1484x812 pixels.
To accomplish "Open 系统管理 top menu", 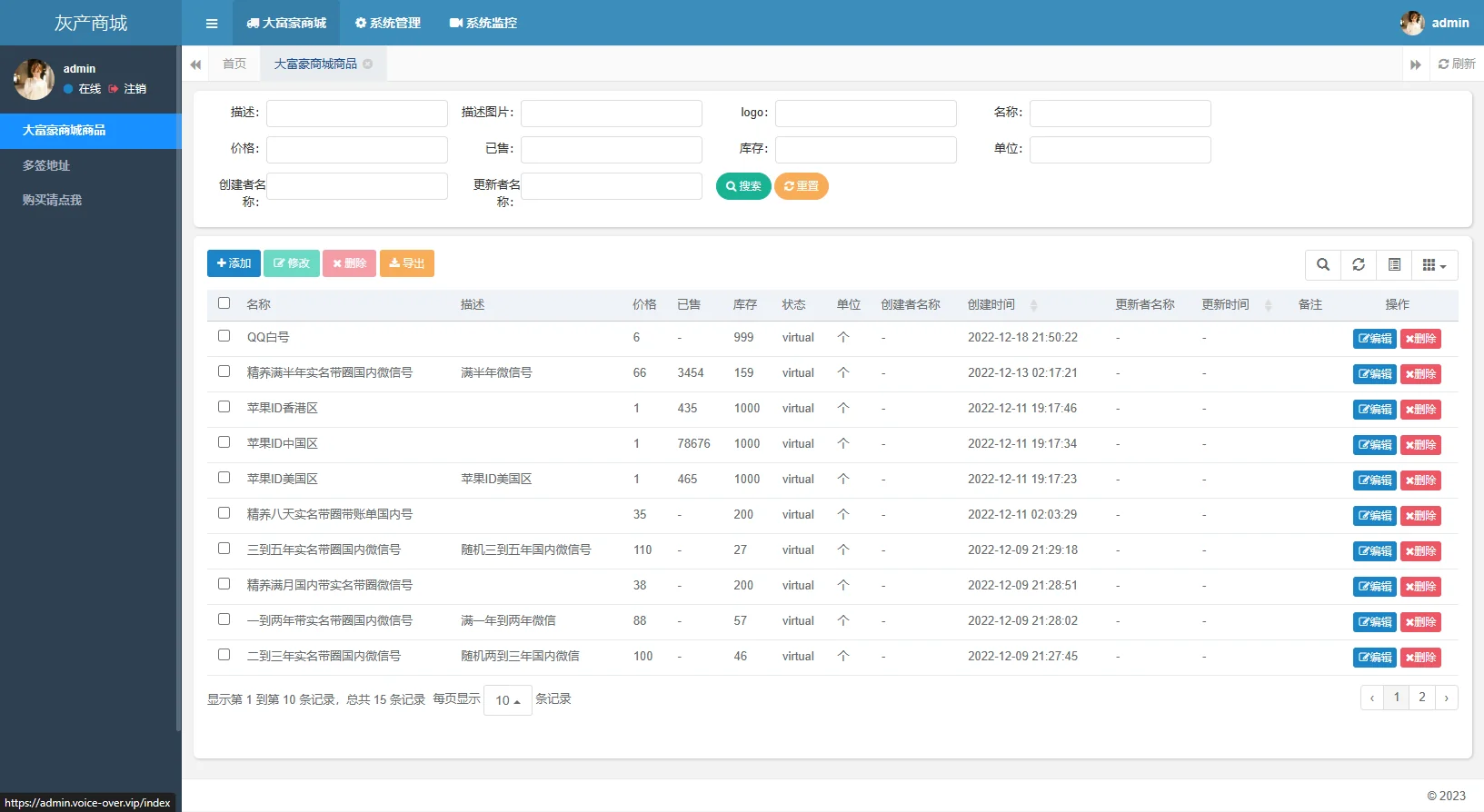I will point(387,23).
